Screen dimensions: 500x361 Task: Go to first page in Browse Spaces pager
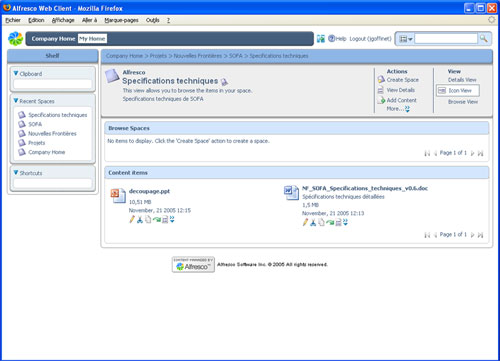(427, 153)
